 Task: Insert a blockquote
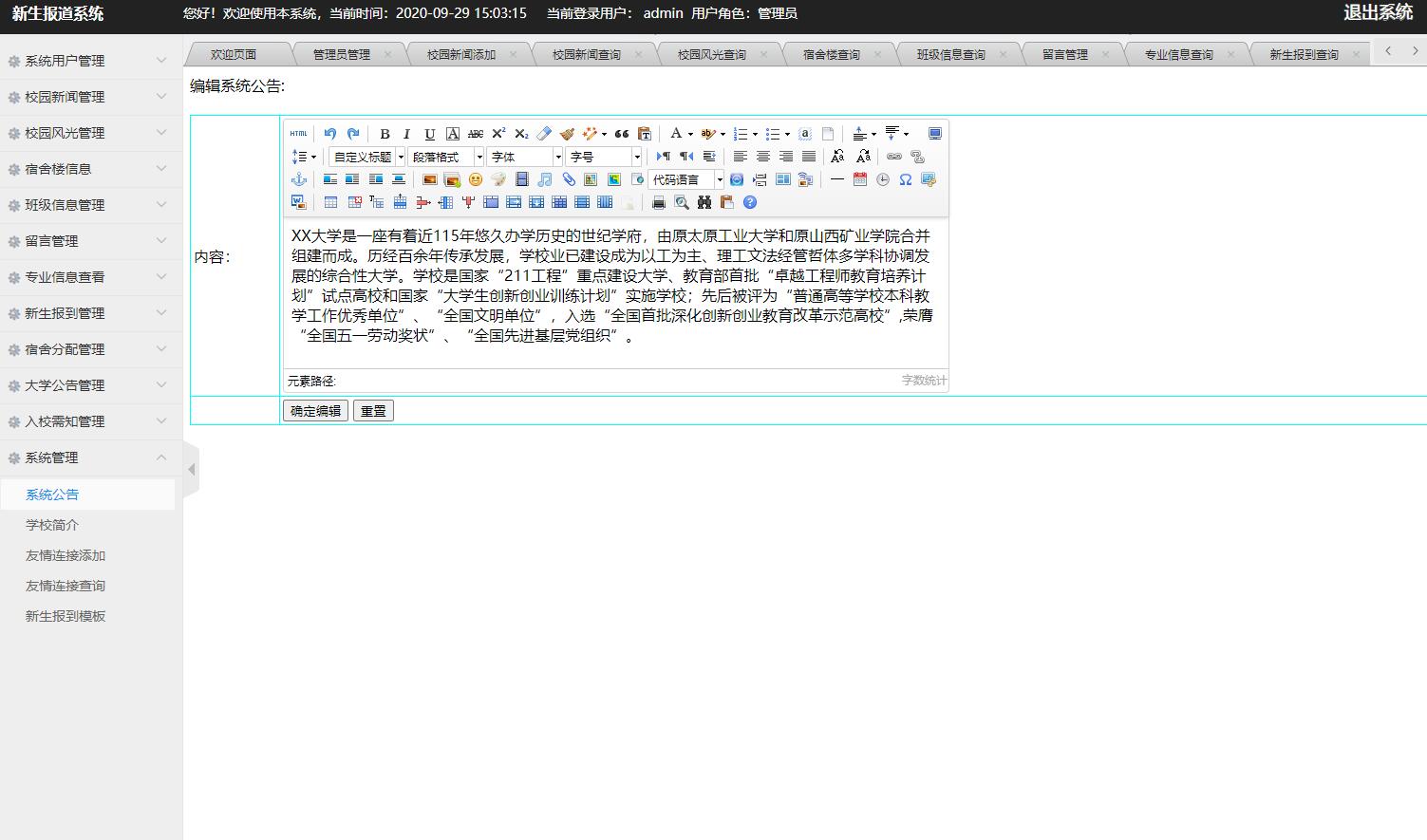click(623, 133)
